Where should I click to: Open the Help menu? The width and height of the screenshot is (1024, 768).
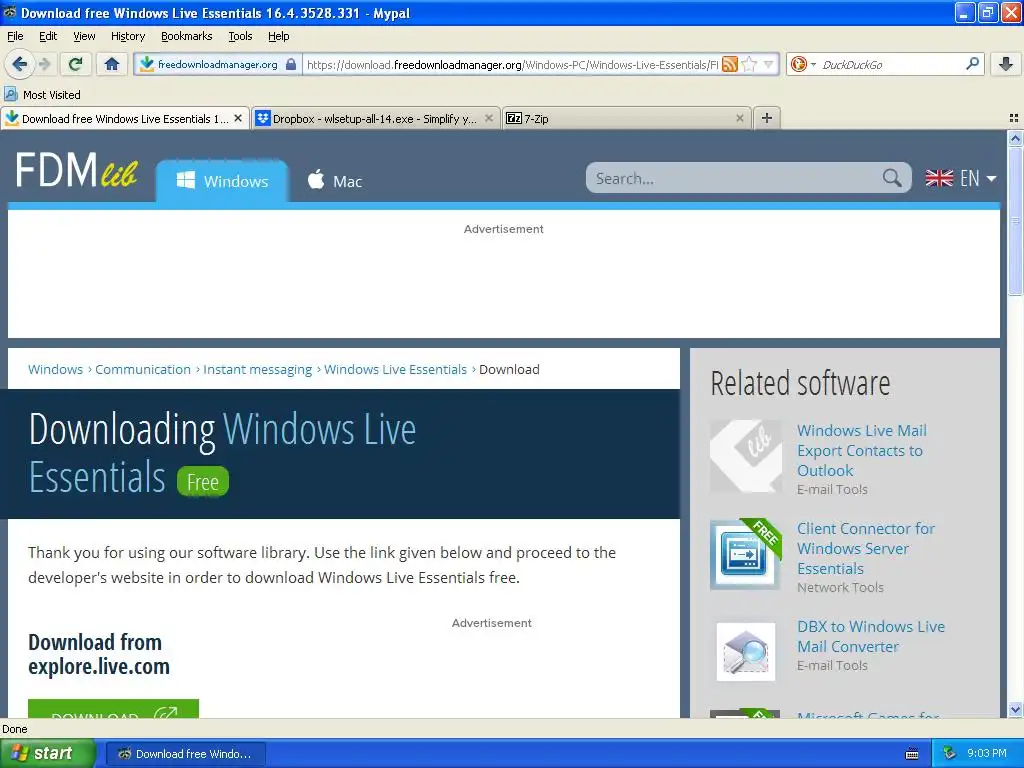(278, 36)
